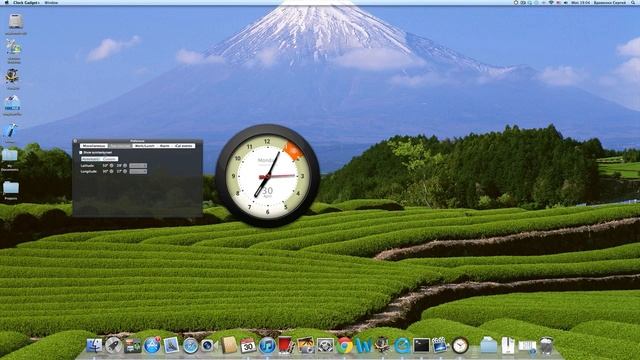
Task: Open the robot-figure Dock icon
Action: [x=382, y=345]
